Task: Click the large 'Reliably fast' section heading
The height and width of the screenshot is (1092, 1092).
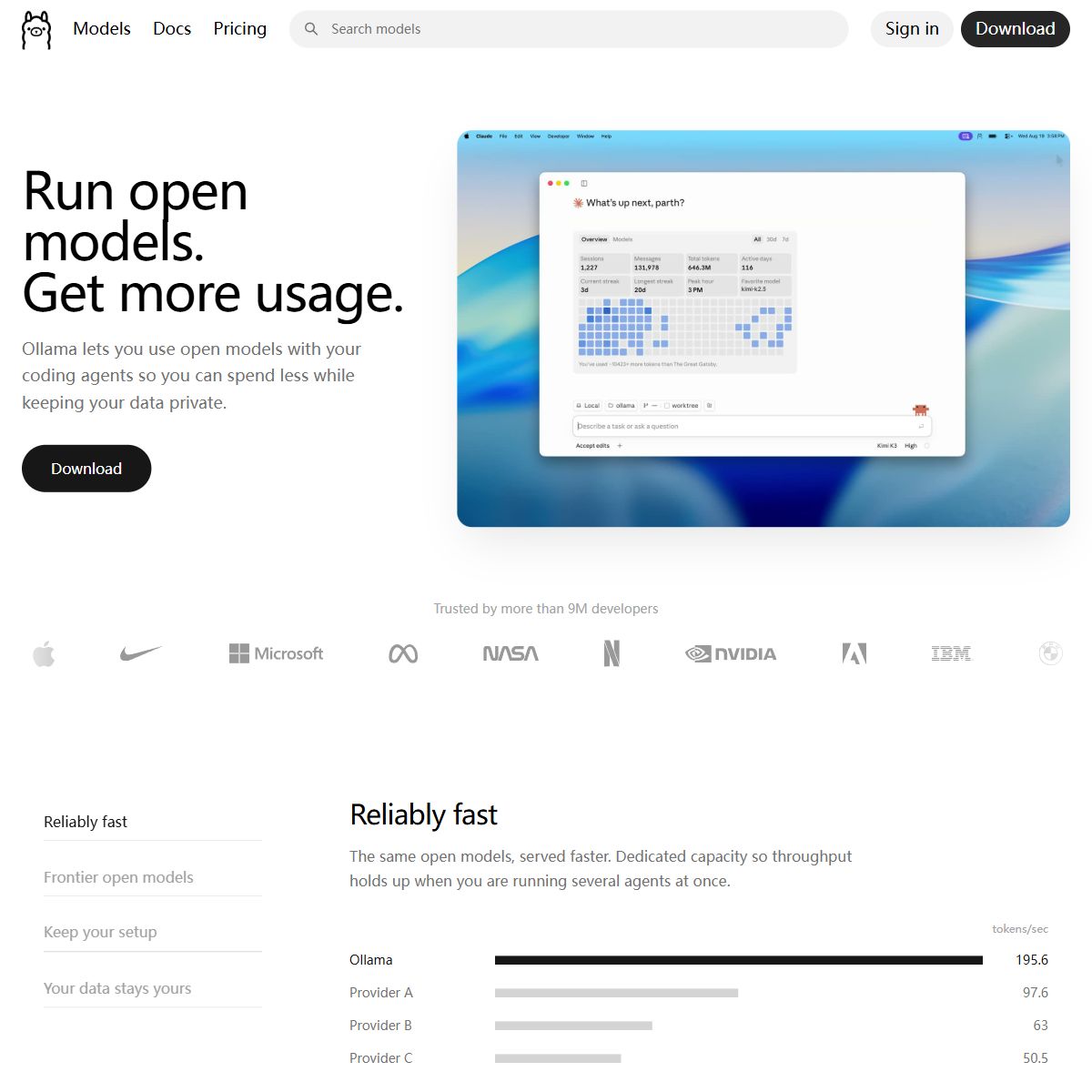Action: tap(424, 814)
